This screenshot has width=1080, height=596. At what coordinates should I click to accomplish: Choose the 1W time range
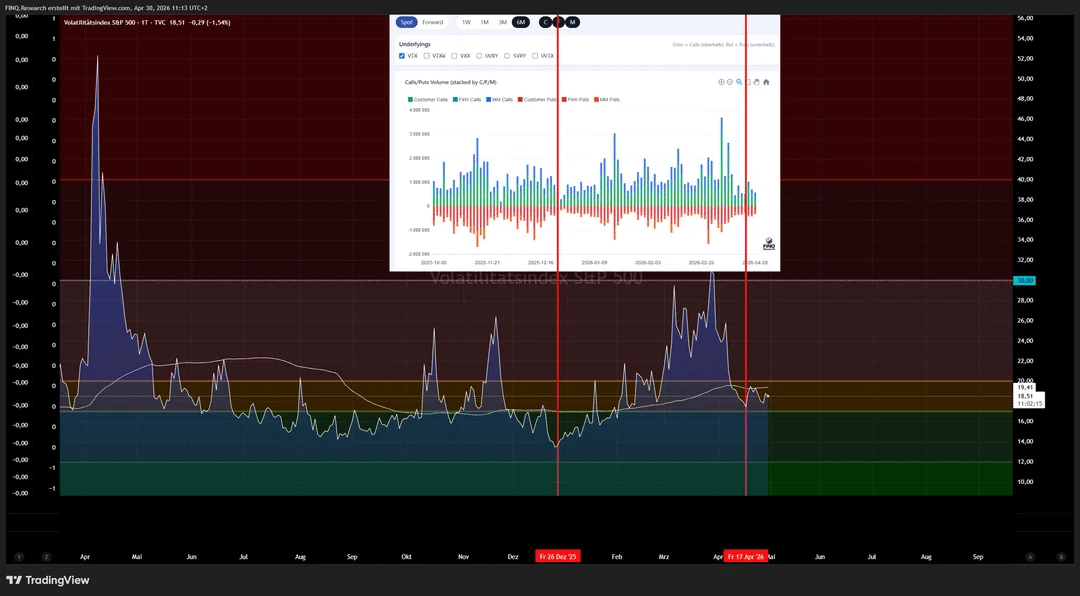click(466, 22)
